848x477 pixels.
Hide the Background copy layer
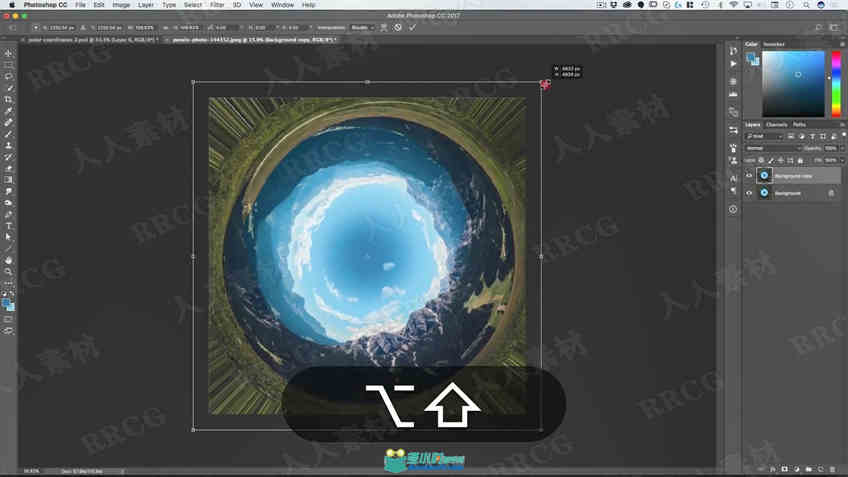(x=749, y=175)
